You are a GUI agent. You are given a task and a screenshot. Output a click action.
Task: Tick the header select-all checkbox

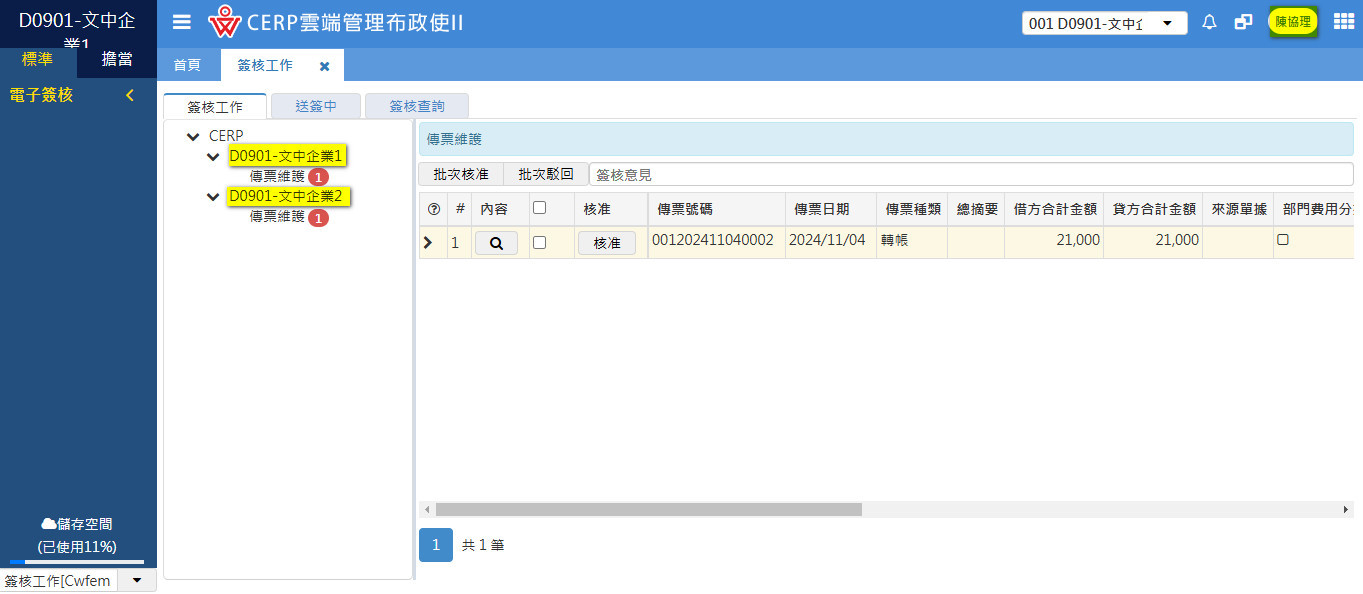point(540,208)
